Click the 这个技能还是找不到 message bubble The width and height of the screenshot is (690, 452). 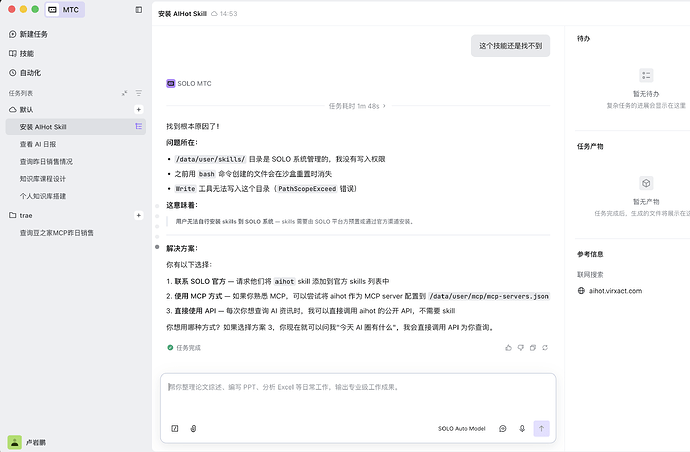coord(510,46)
